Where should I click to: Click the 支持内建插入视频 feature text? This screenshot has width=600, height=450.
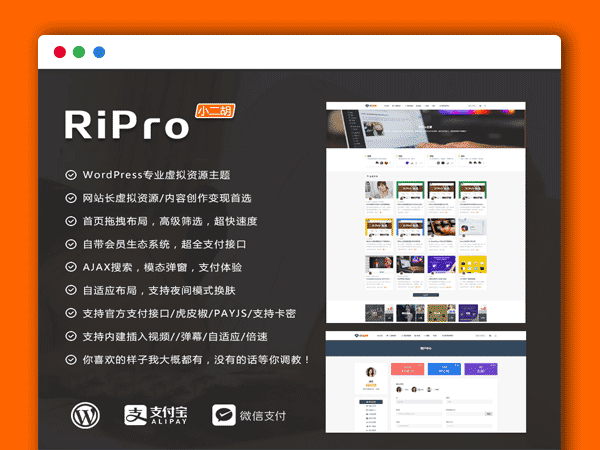tap(190, 336)
